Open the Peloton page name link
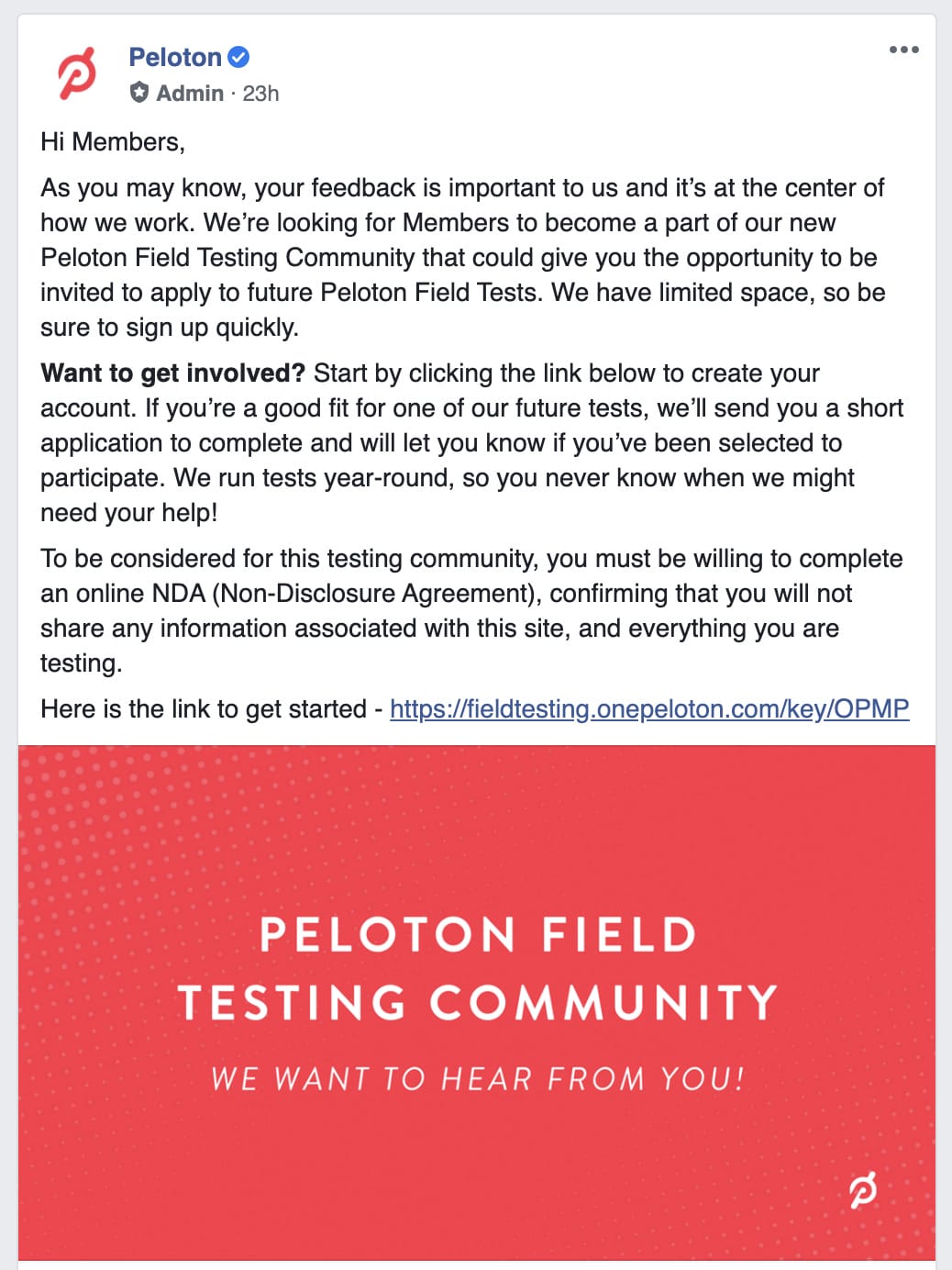 click(x=175, y=58)
